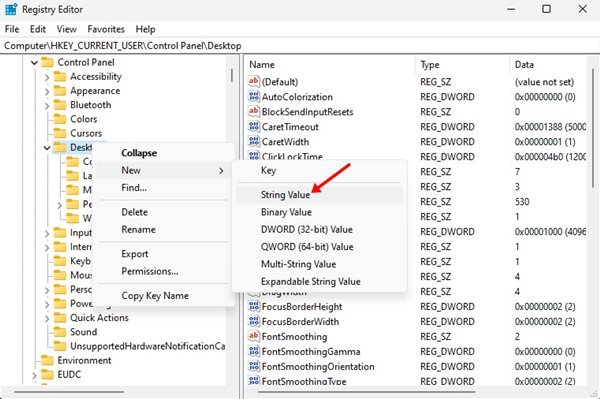Click the FocusBorderWidth DWORD icon

254,321
